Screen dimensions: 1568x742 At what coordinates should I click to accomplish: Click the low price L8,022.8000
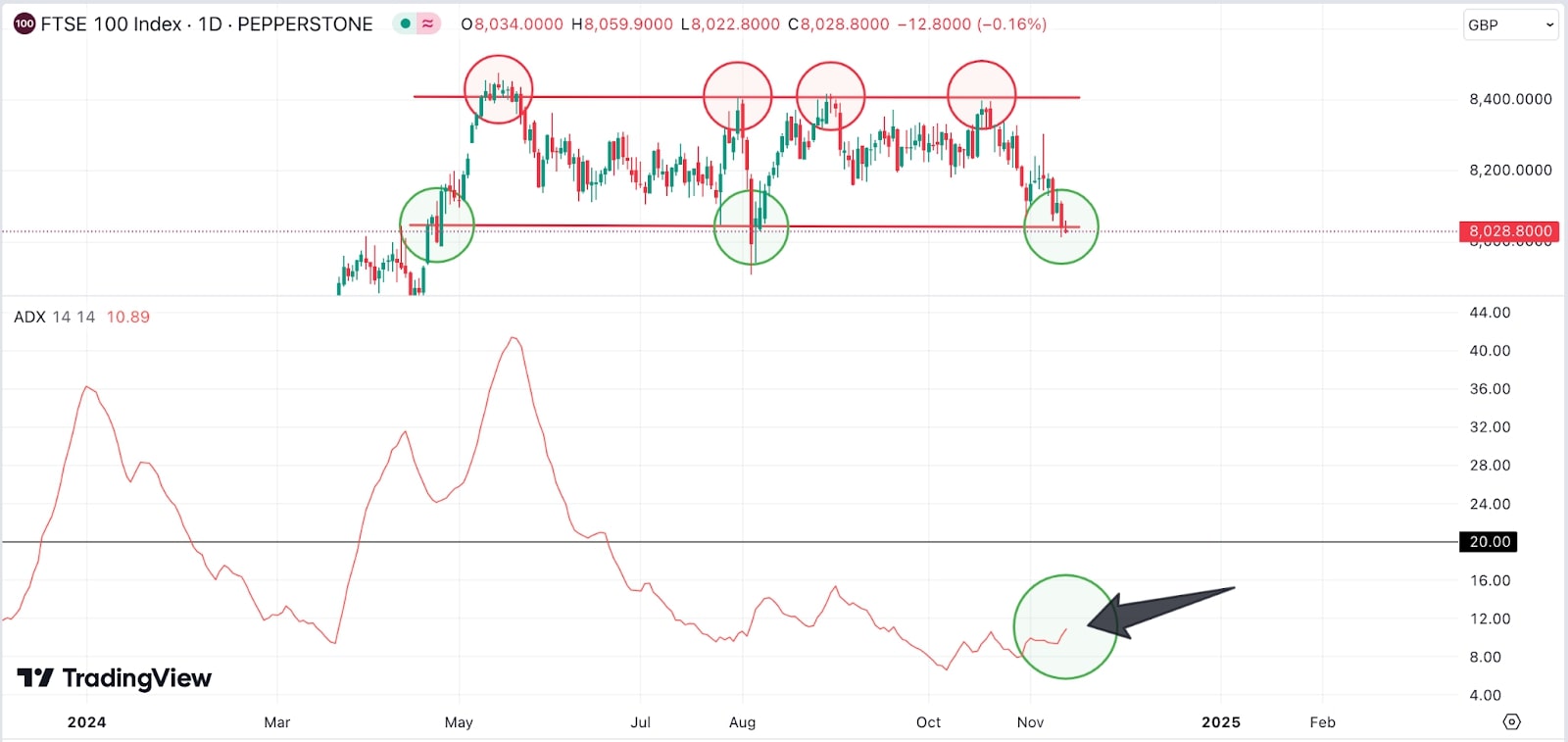(730, 24)
